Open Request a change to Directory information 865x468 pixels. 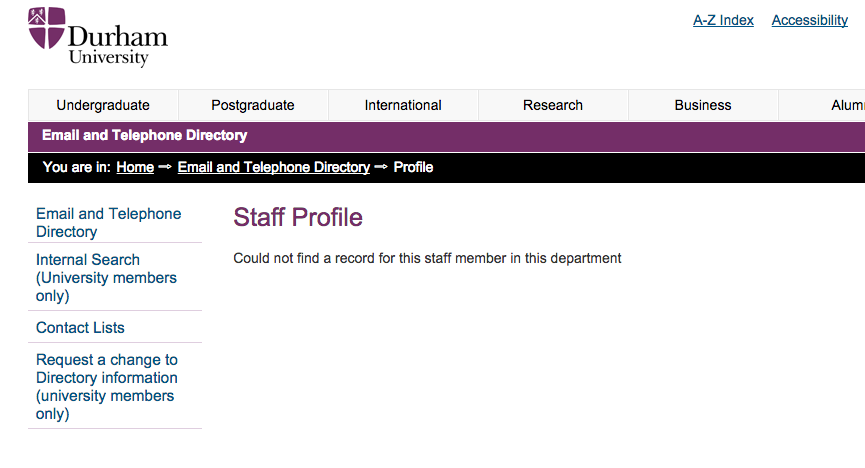107,386
